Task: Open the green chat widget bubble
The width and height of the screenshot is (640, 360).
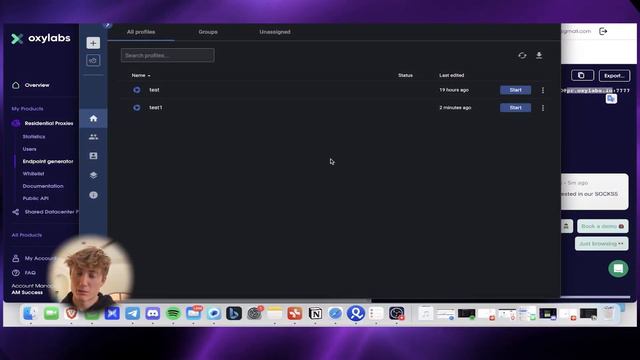Action: (x=618, y=269)
